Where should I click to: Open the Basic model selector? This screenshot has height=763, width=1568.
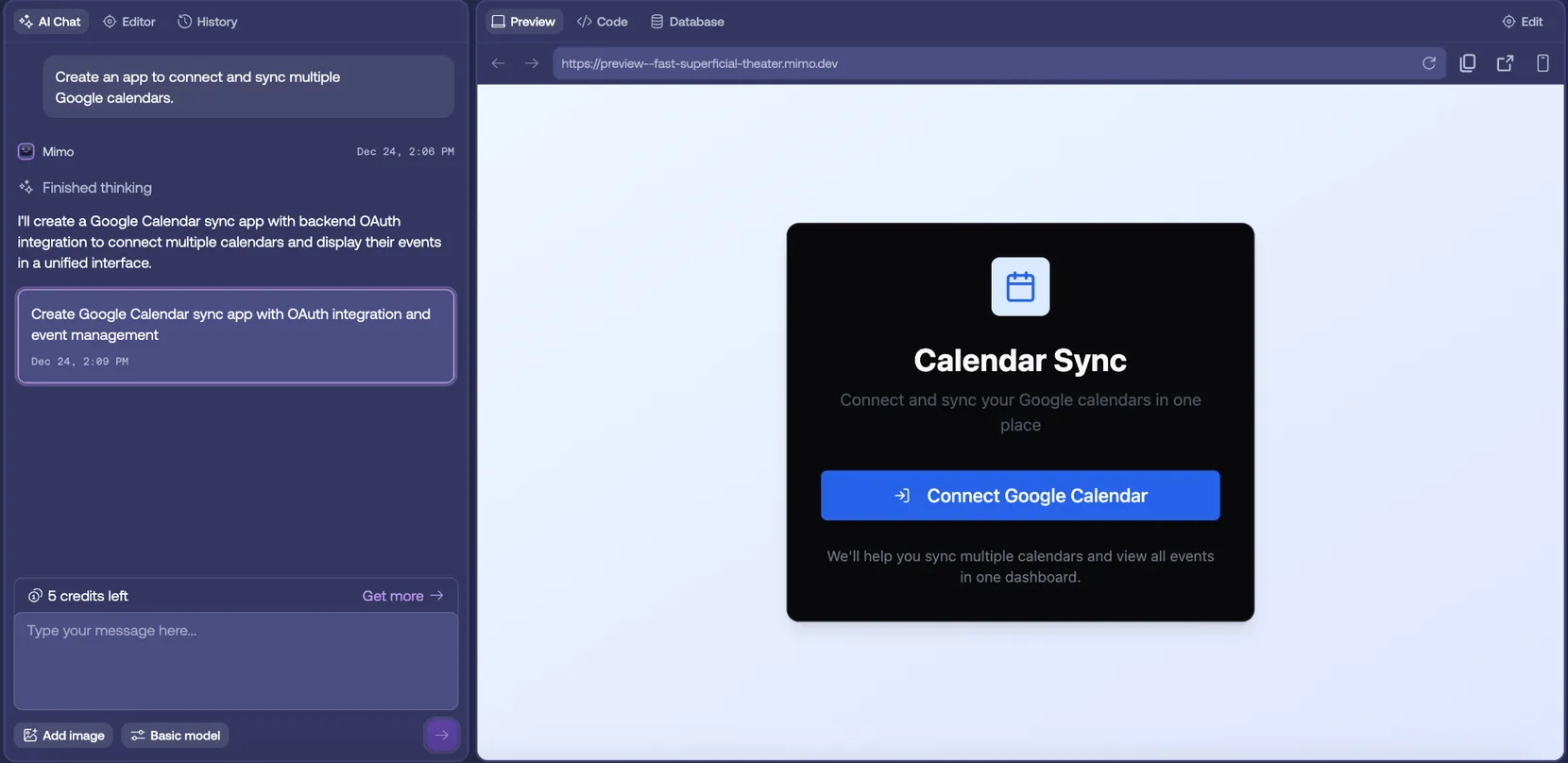175,736
